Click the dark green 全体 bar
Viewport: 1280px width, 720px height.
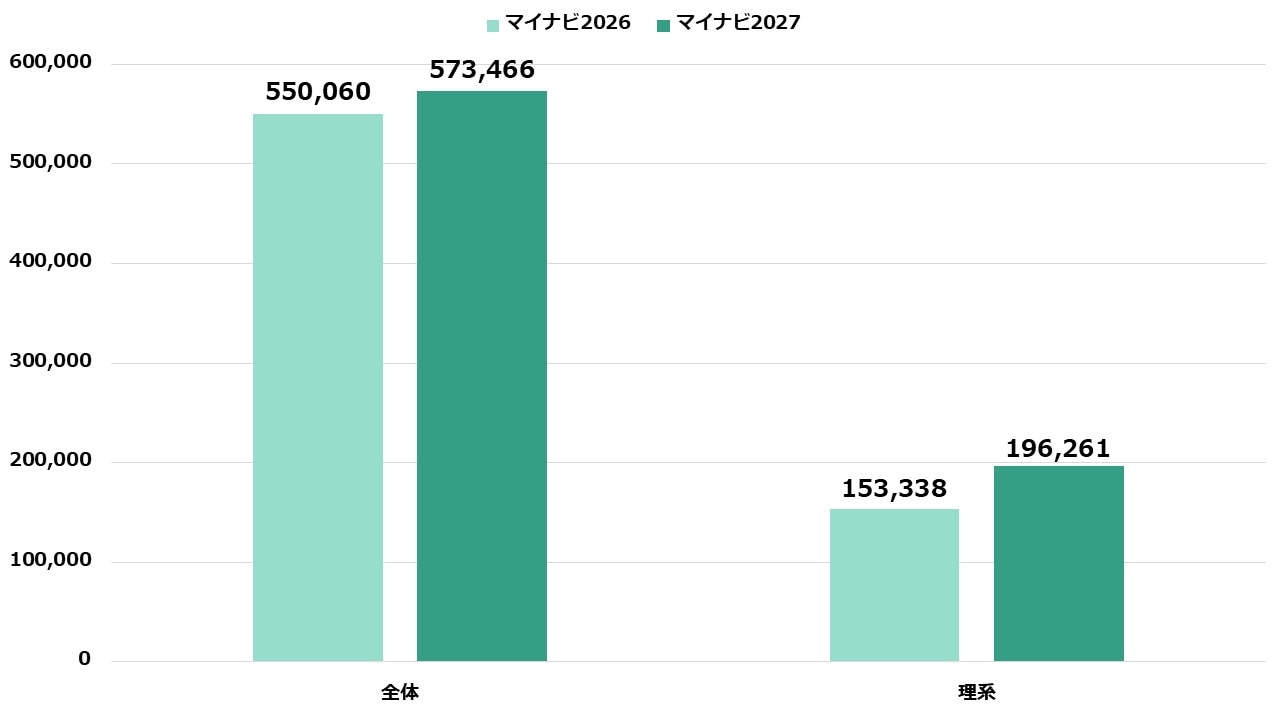point(482,376)
